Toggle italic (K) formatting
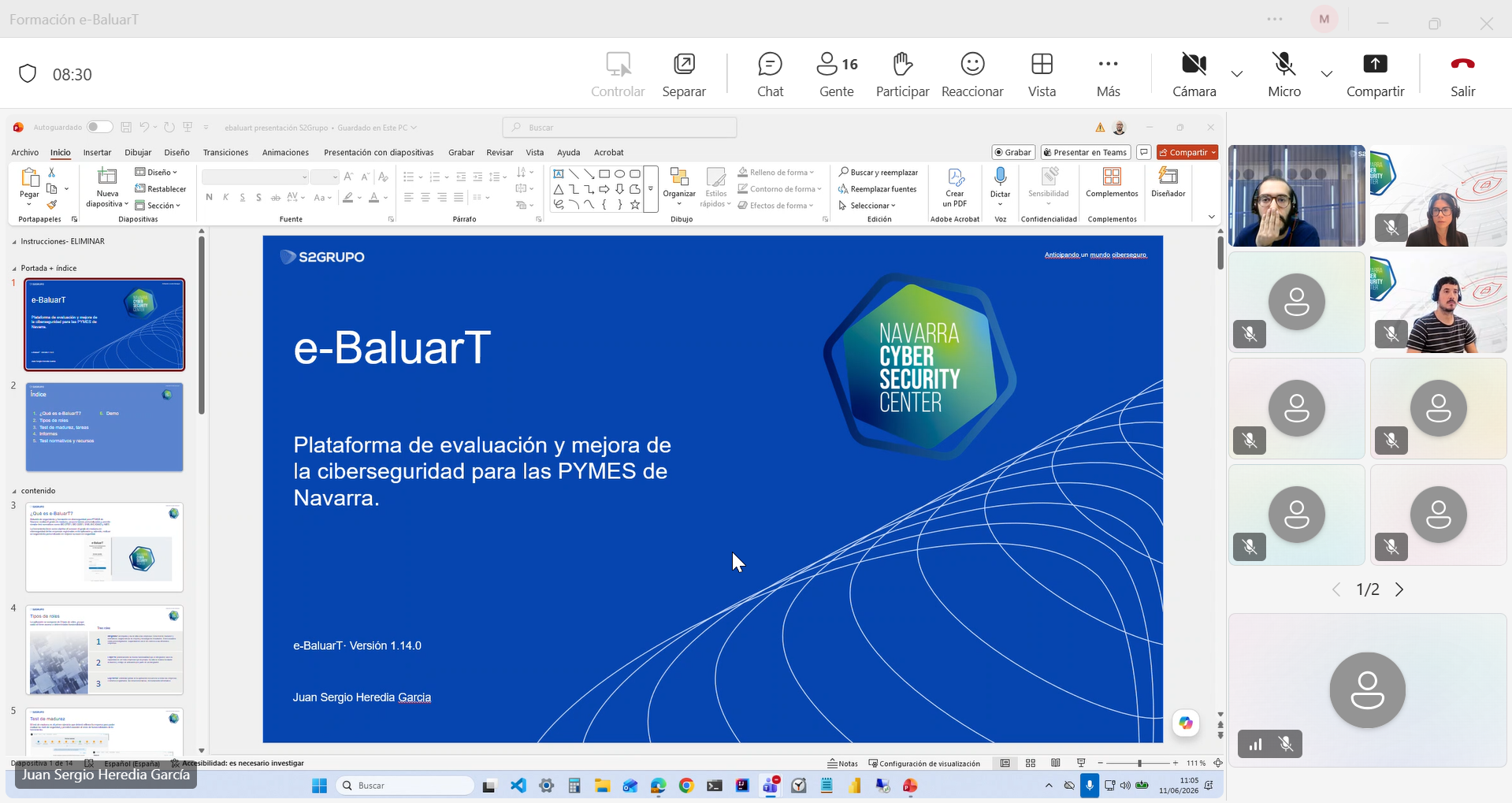This screenshot has height=803, width=1512. [225, 197]
